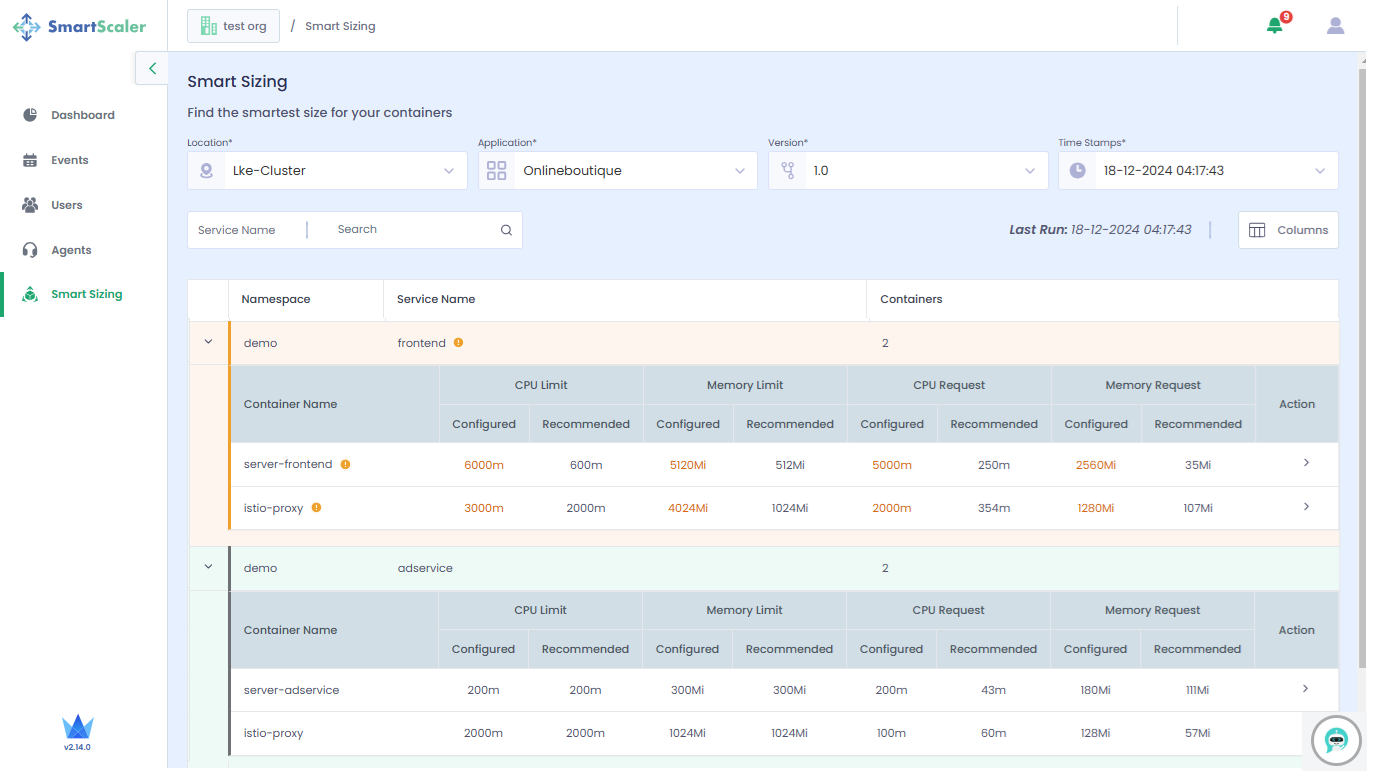Click the server-adservice container name
Viewport: 1375px width, 782px height.
pyautogui.click(x=292, y=690)
